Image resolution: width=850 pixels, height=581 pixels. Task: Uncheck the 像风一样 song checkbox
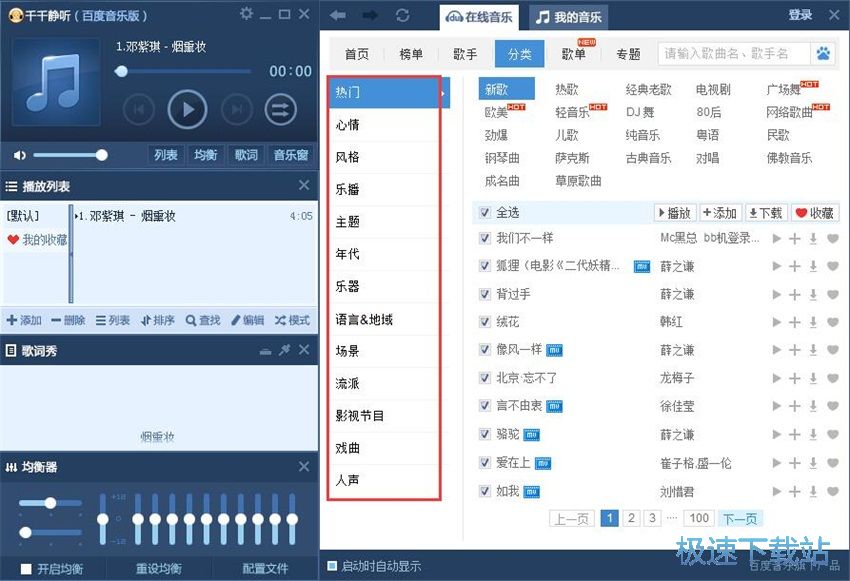[x=485, y=350]
